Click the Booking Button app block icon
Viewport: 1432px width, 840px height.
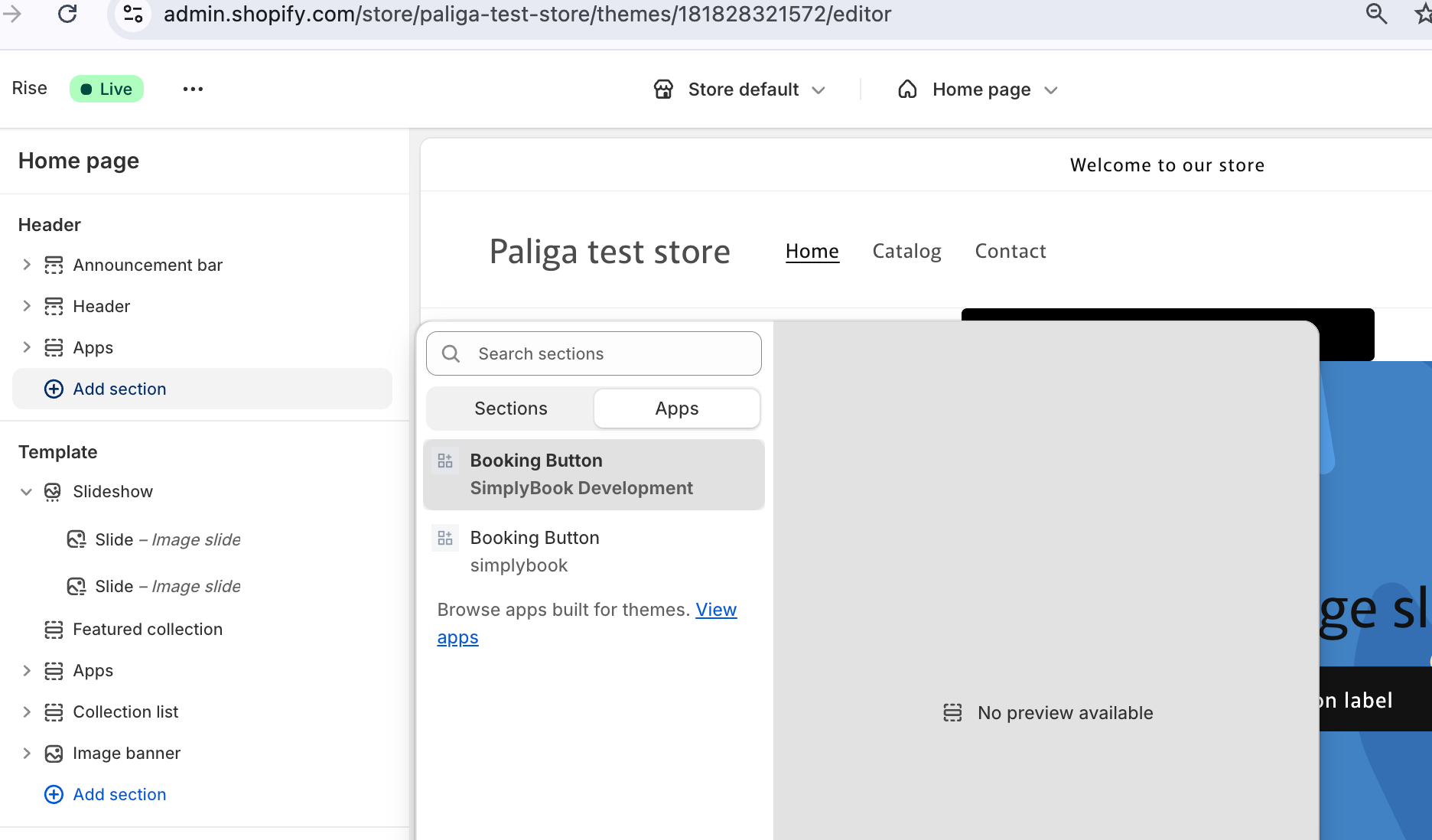coord(445,460)
